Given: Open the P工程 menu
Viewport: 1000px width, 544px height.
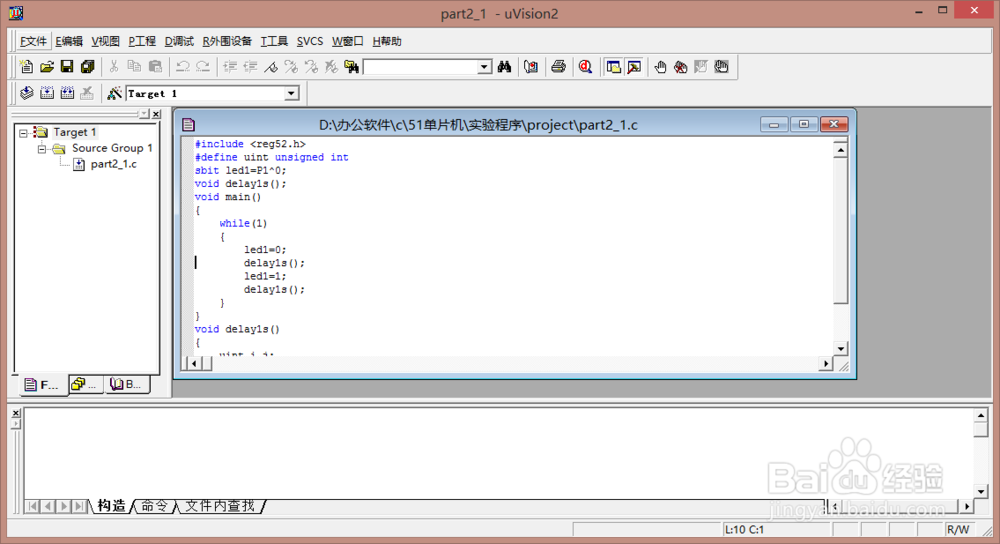Looking at the screenshot, I should [142, 41].
